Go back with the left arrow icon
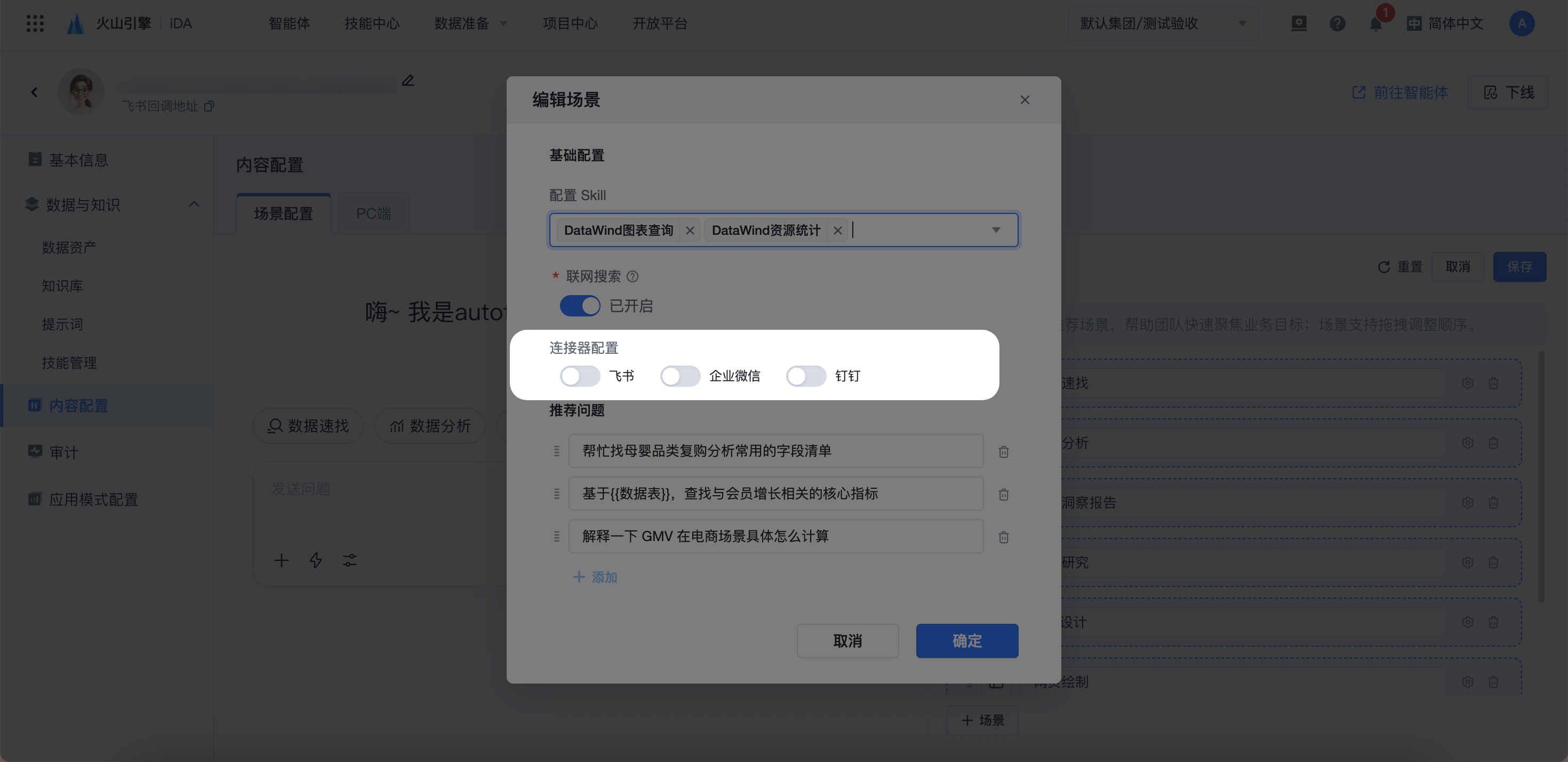 point(34,92)
